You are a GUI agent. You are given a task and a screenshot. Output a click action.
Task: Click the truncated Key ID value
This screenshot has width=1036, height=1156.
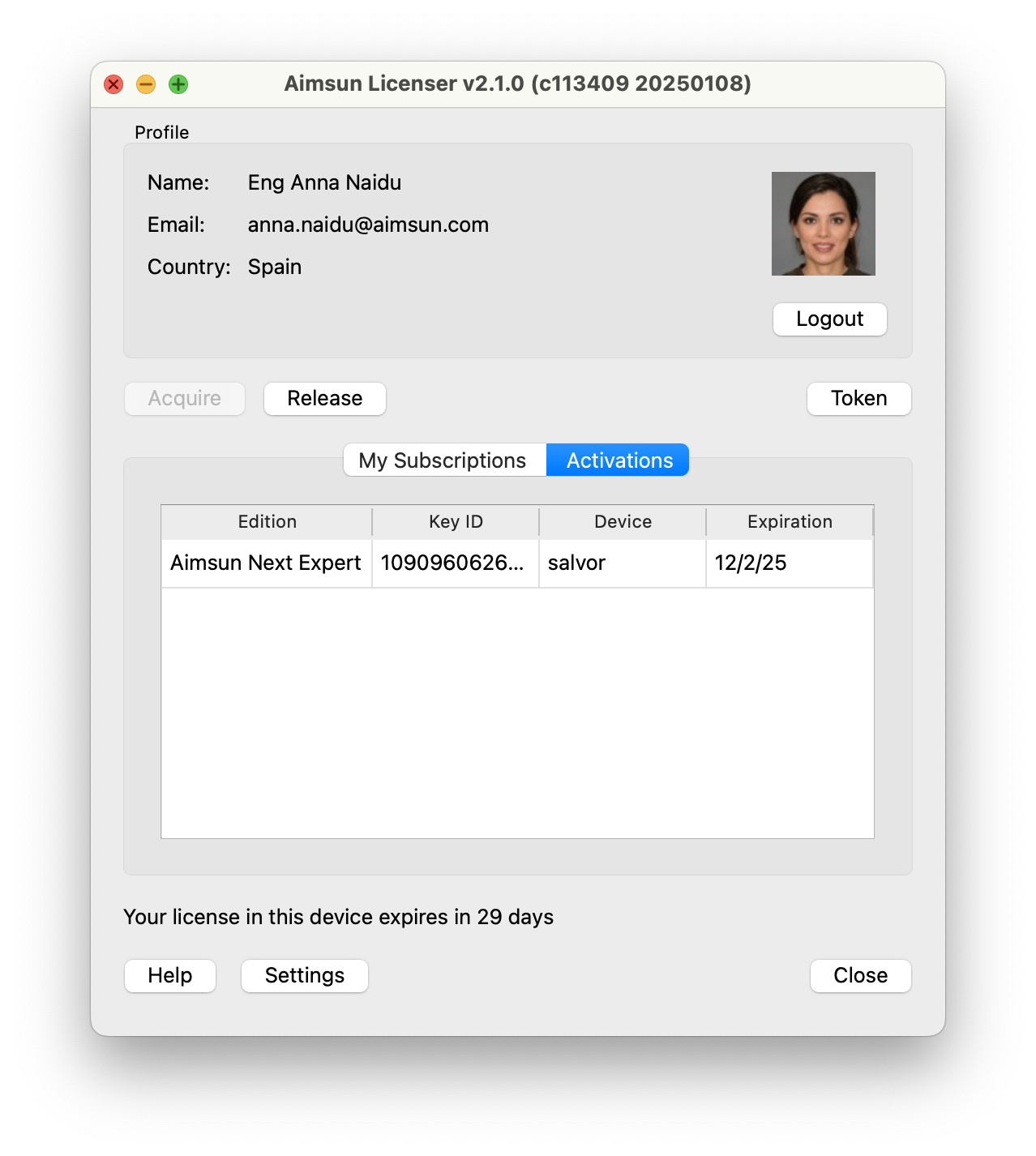[x=455, y=563]
